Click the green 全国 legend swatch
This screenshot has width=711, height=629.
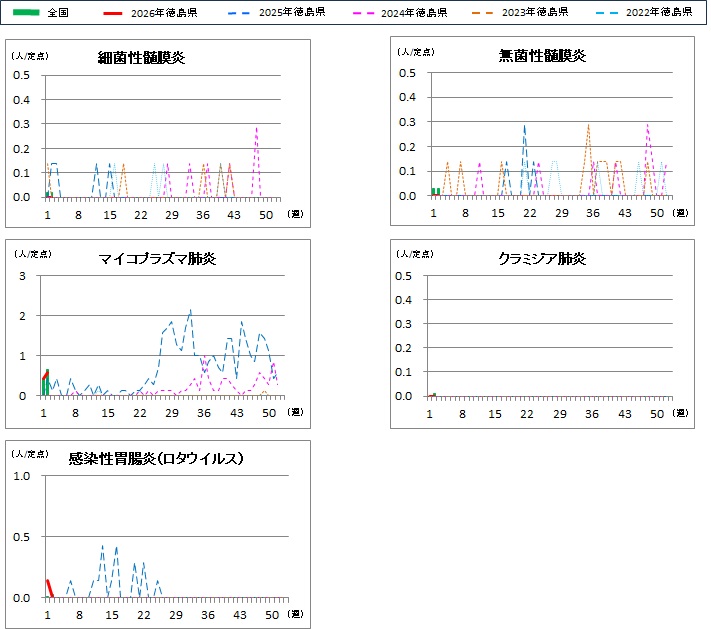(x=25, y=12)
